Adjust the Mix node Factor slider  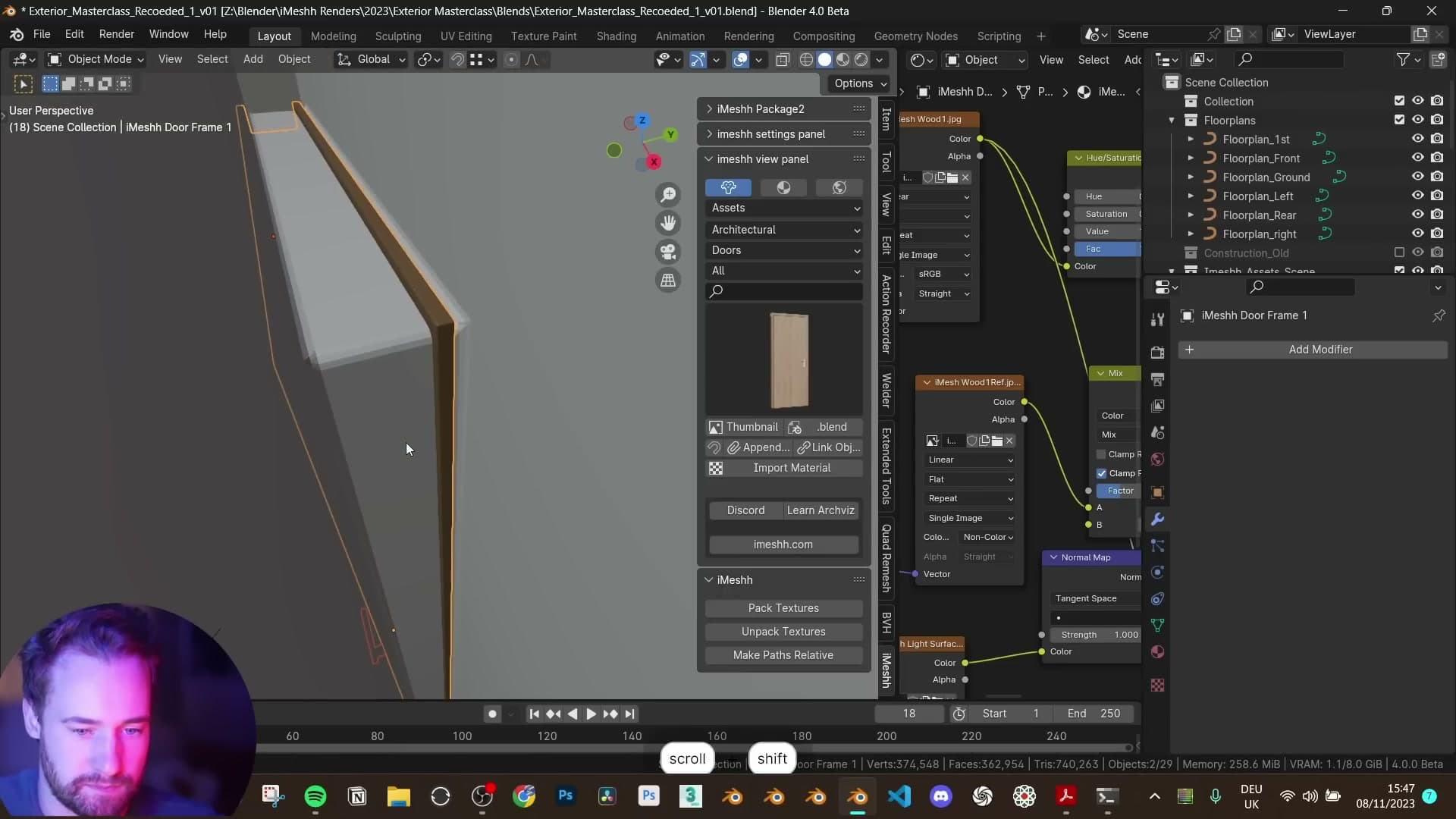1118,491
